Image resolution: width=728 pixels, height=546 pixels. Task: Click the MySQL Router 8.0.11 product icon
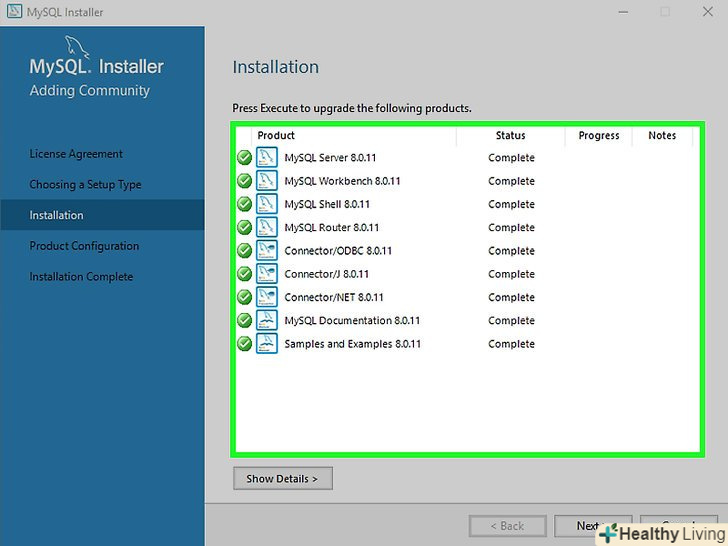pos(267,227)
